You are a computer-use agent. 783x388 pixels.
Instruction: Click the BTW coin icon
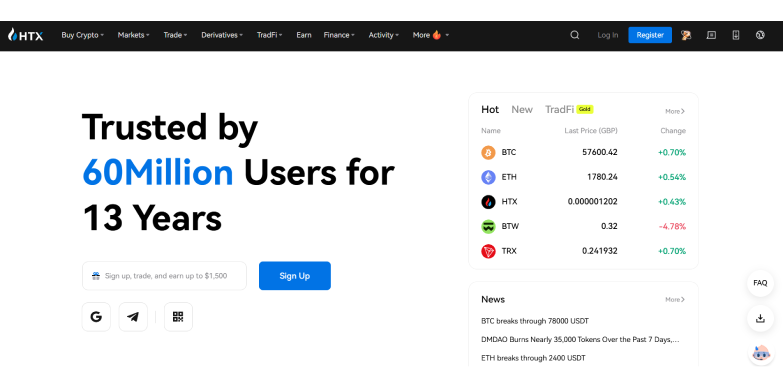488,226
